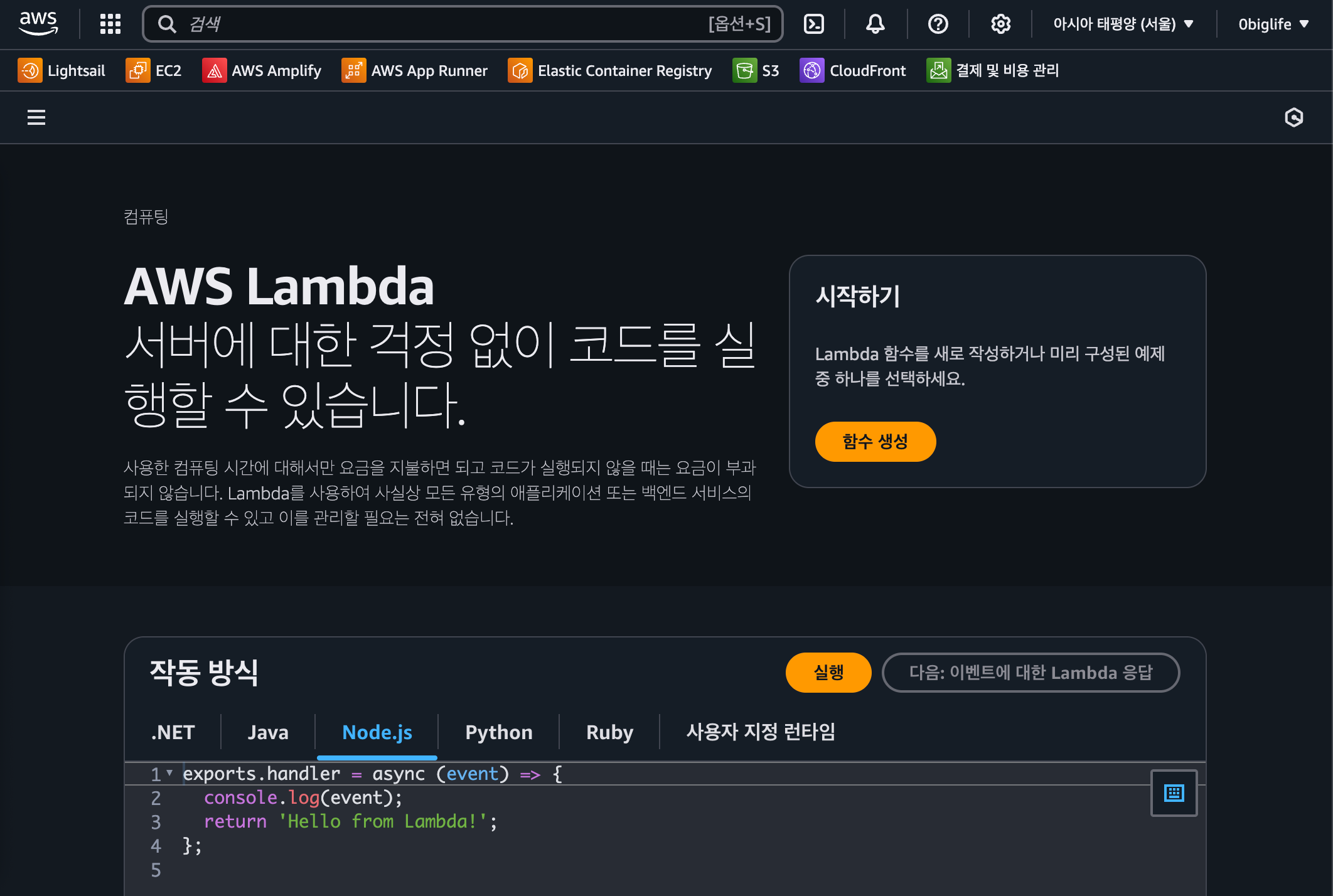Click the S3 favorite link text

770,70
